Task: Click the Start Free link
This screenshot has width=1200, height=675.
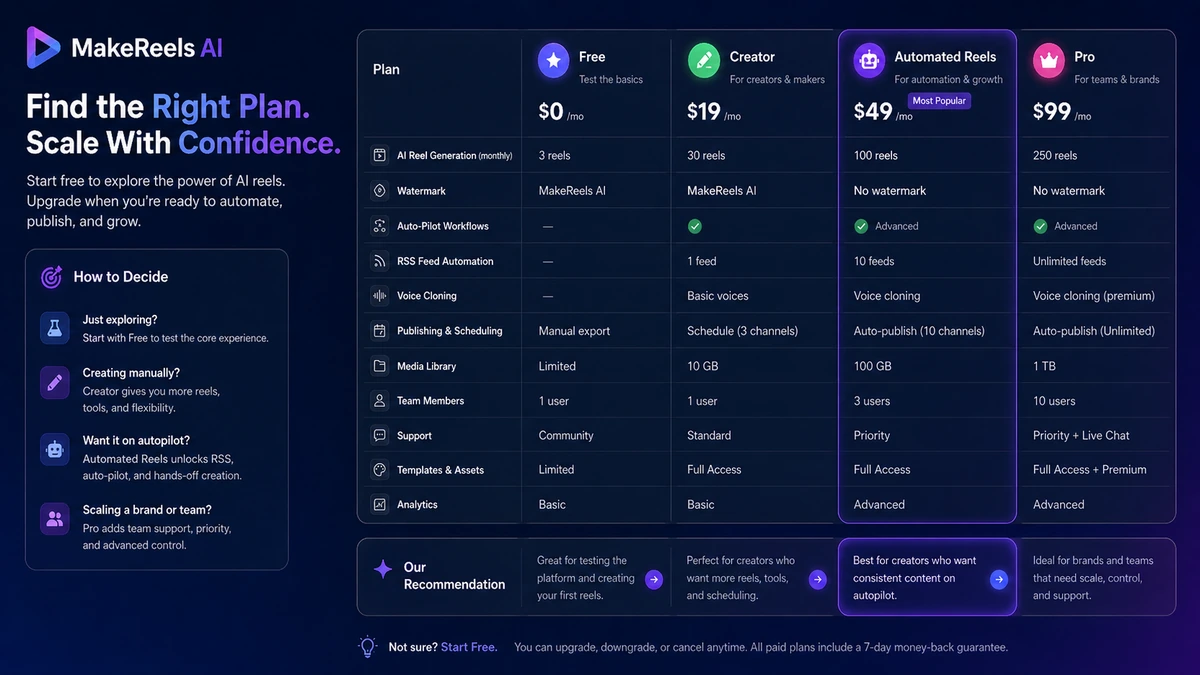Action: click(469, 648)
